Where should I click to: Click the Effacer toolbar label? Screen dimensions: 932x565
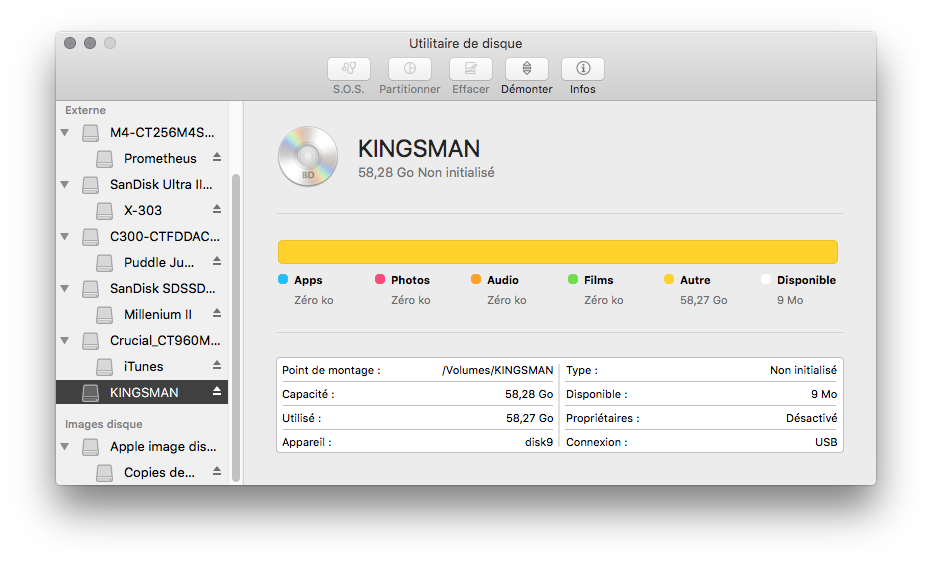click(470, 89)
